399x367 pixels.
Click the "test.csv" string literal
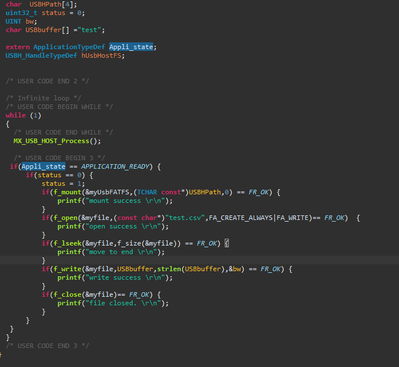[186, 218]
